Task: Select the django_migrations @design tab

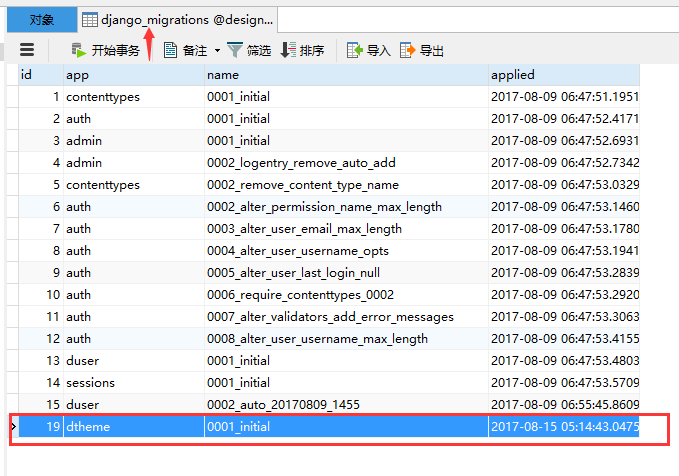Action: tap(178, 19)
